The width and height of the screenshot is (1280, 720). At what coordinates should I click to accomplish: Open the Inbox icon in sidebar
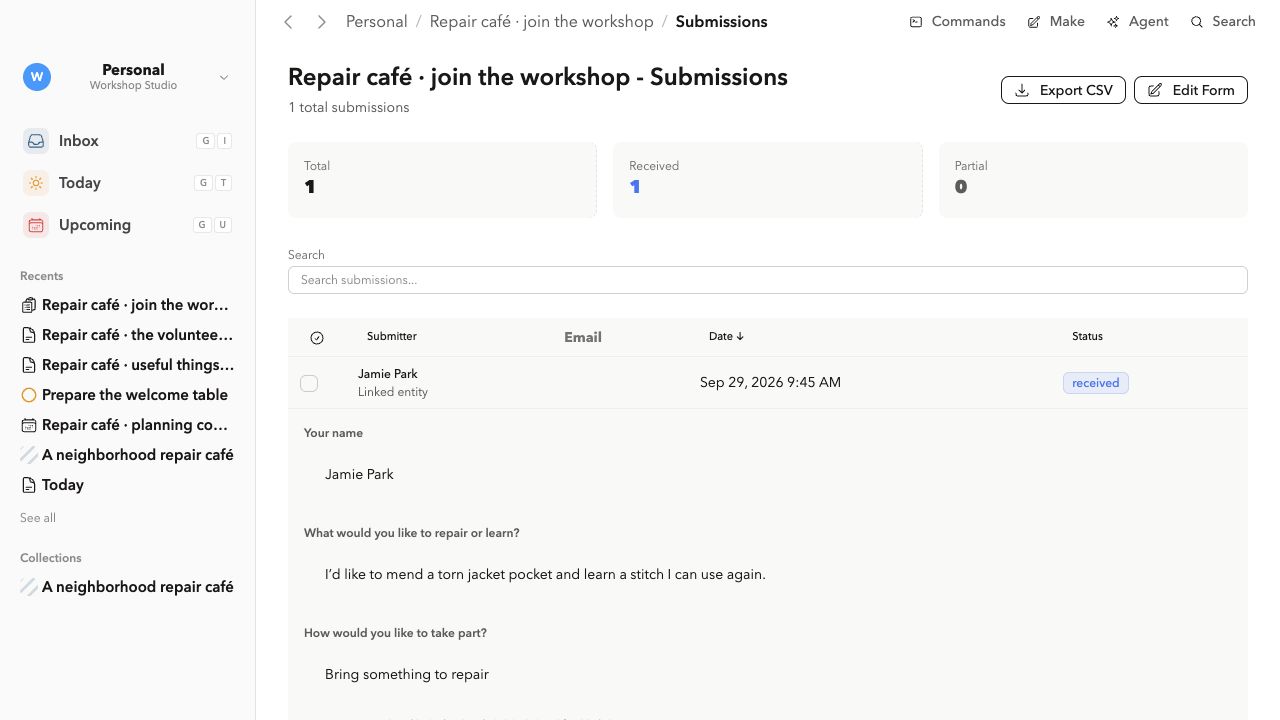[36, 141]
